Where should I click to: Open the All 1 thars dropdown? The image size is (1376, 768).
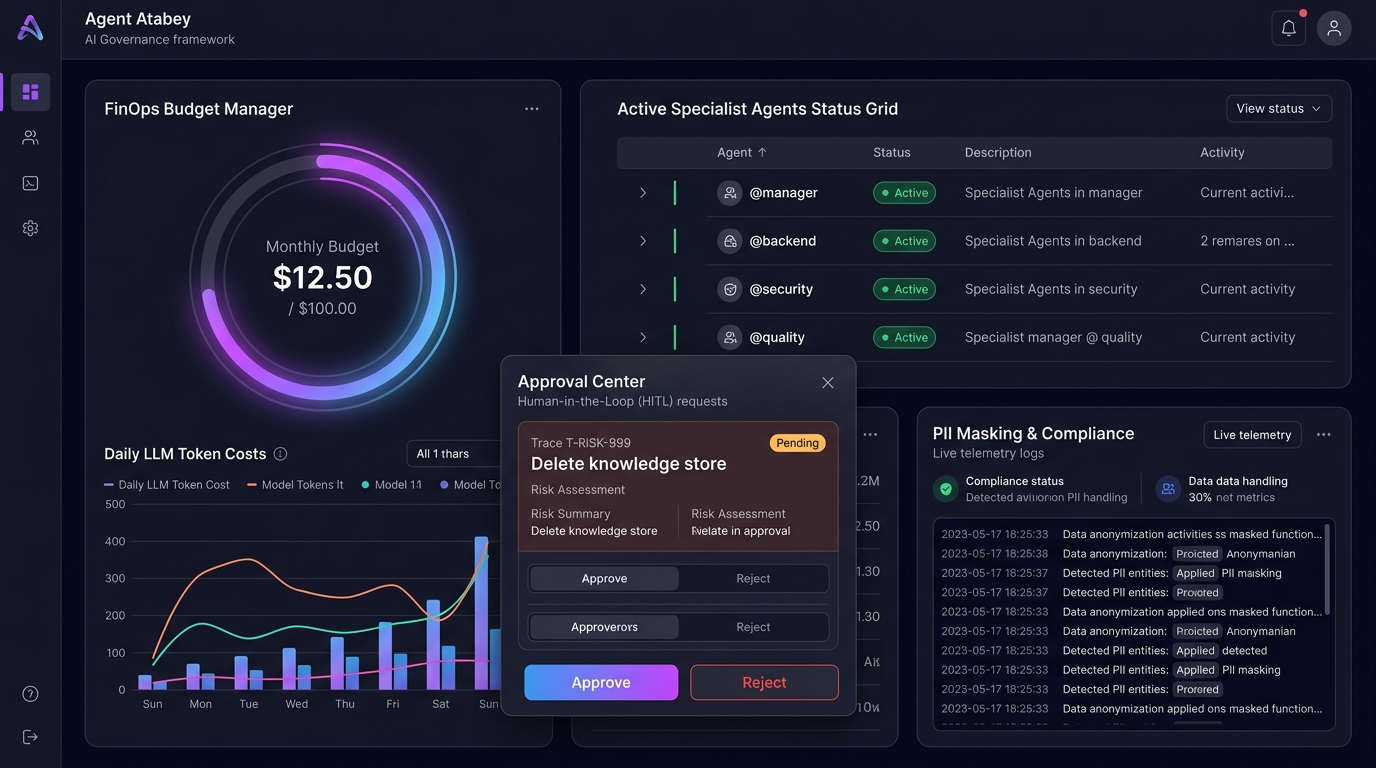[453, 454]
